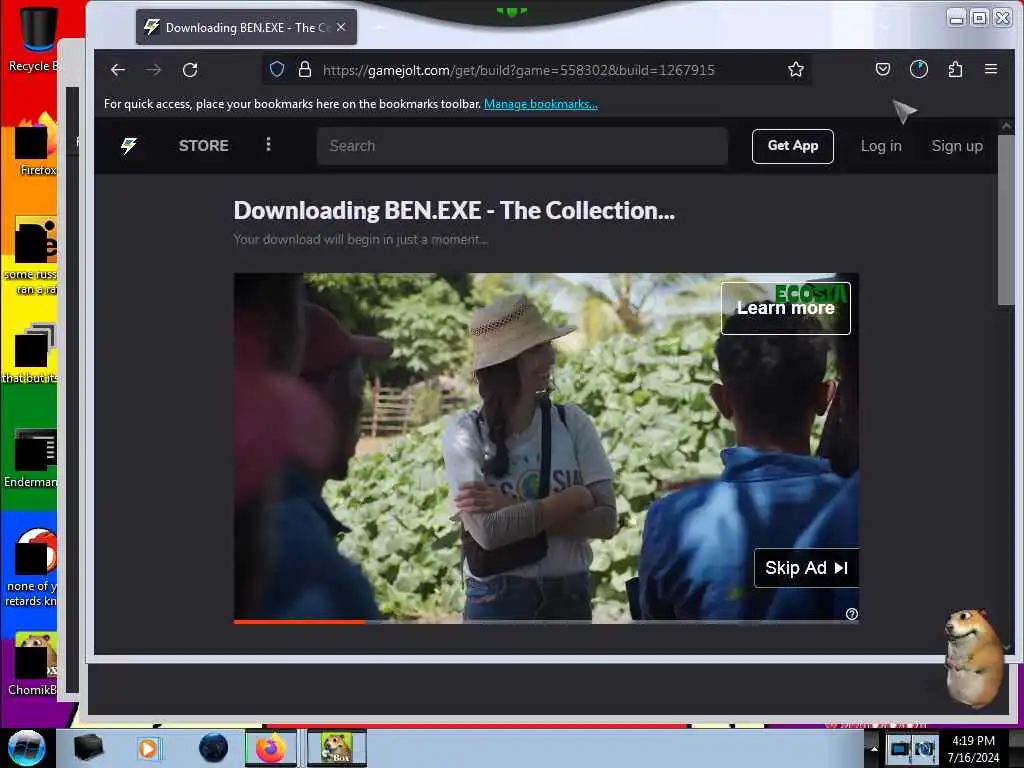Select the Enderman desktop icon
The image size is (1024, 768).
[x=31, y=458]
